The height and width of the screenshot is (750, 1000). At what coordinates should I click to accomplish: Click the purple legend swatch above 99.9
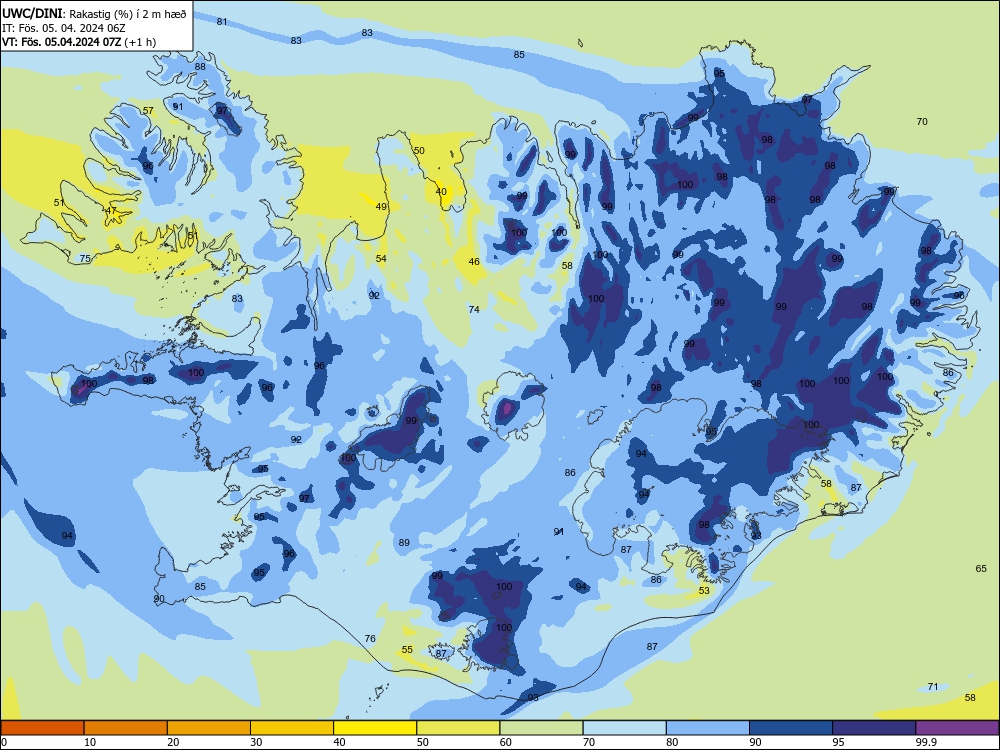(x=957, y=728)
